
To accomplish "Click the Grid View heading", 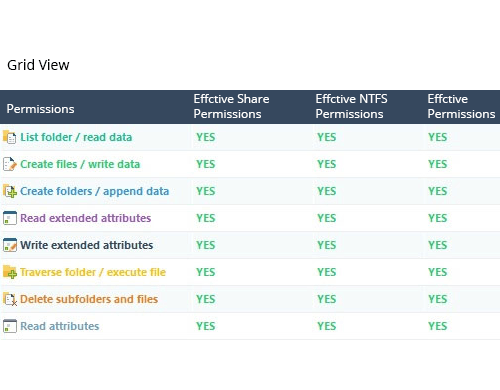I will tap(38, 65).
